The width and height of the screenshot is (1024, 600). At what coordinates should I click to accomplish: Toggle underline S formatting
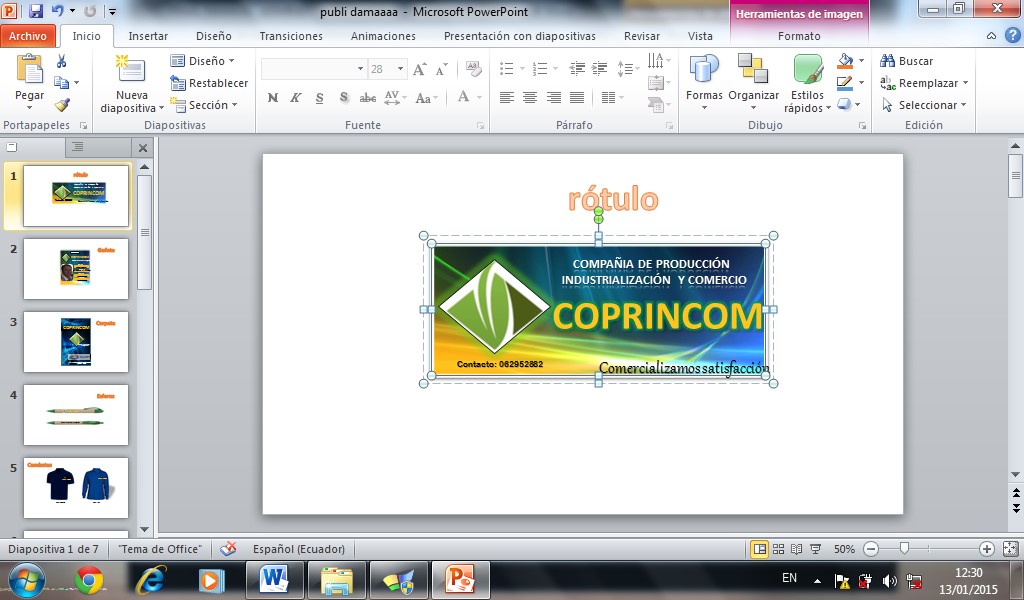click(x=319, y=98)
